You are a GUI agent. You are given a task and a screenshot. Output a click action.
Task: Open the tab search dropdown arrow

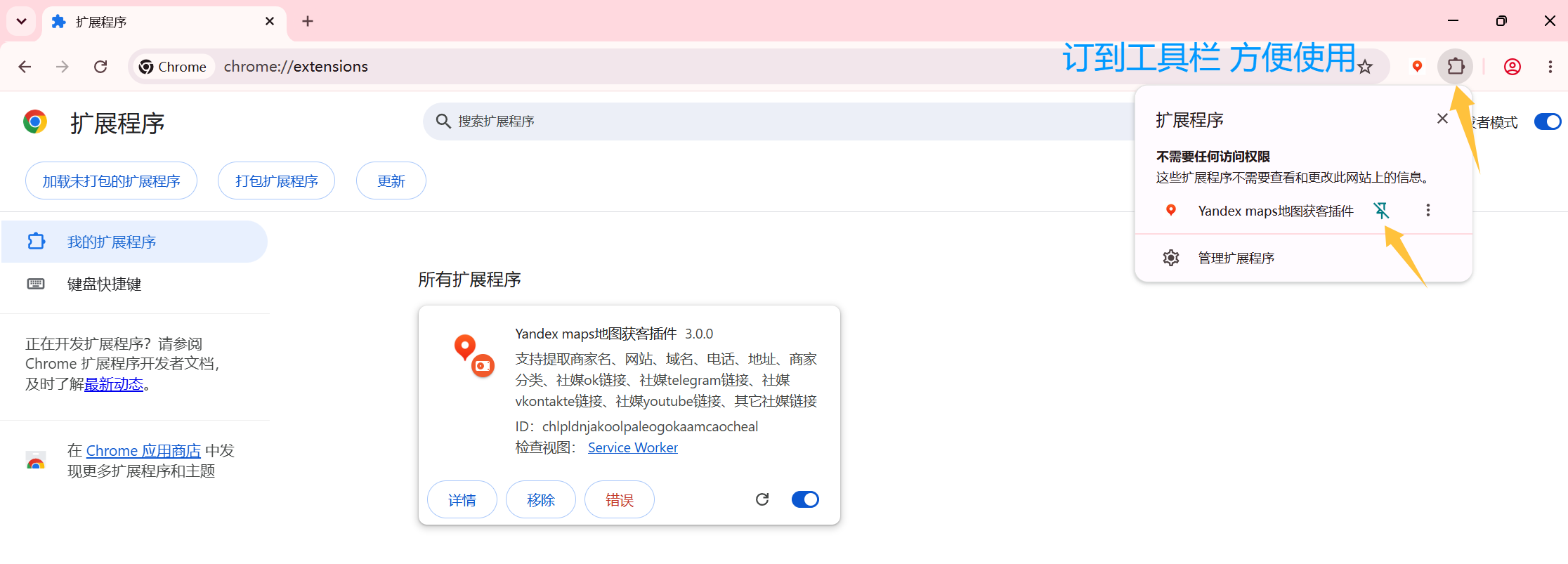(x=22, y=21)
